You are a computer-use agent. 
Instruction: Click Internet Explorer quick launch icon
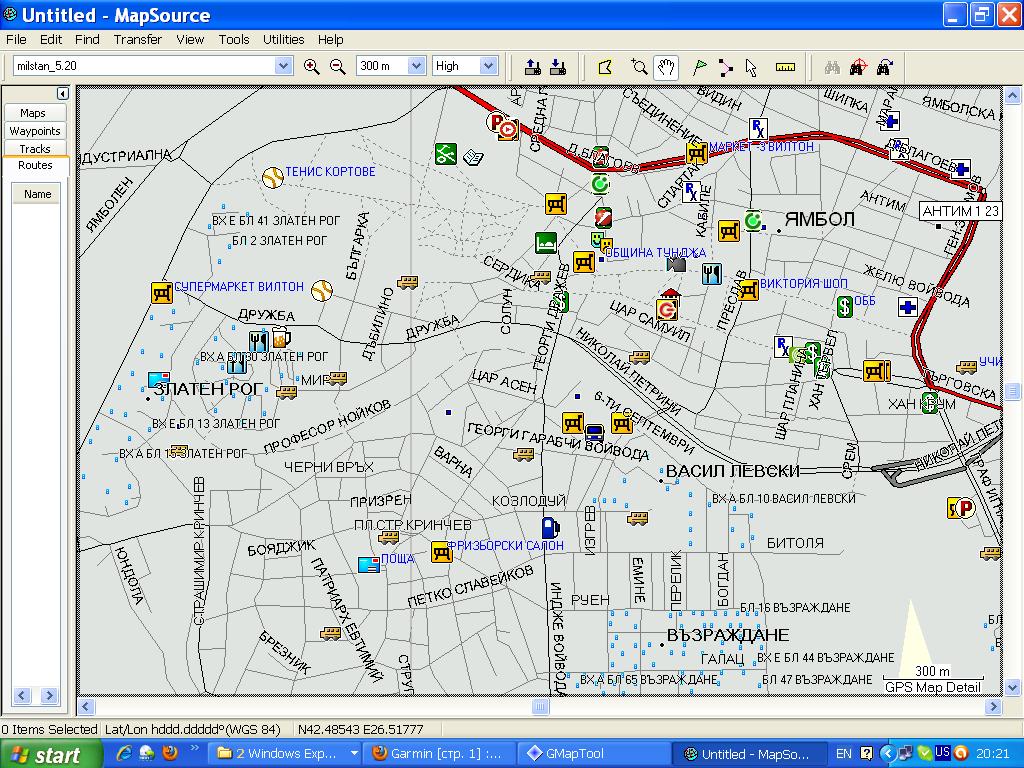tap(123, 753)
